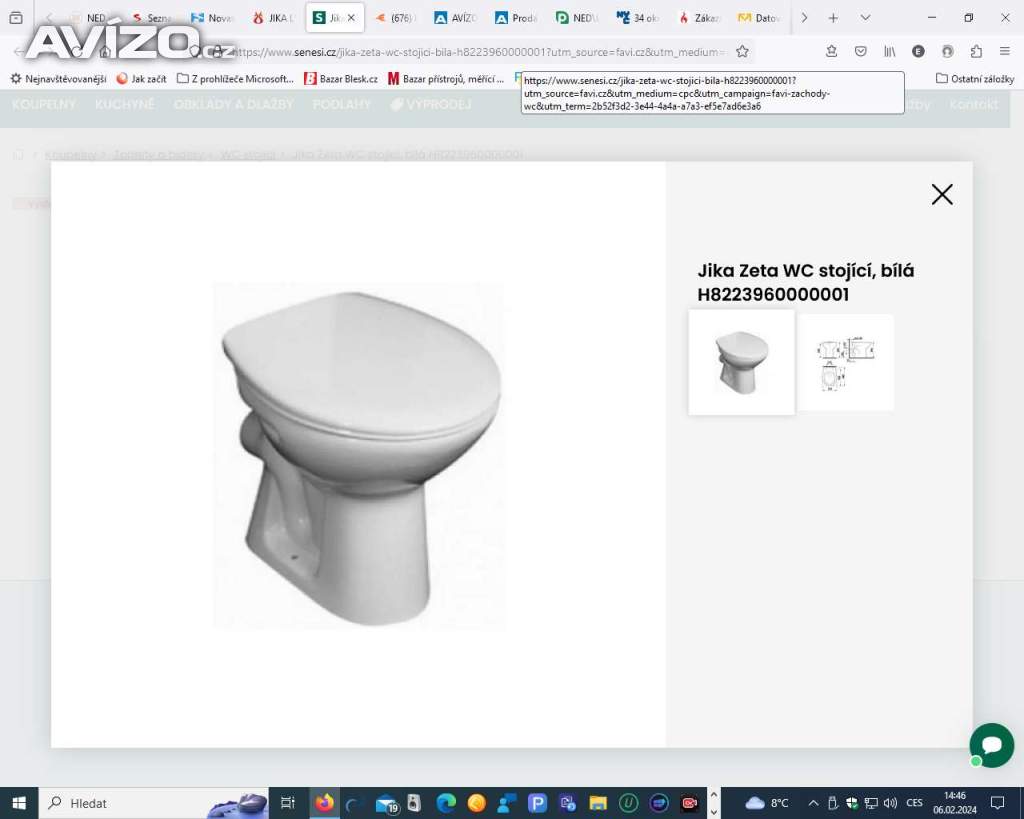Image resolution: width=1024 pixels, height=819 pixels.
Task: Switch to the (676) tab
Action: [395, 18]
